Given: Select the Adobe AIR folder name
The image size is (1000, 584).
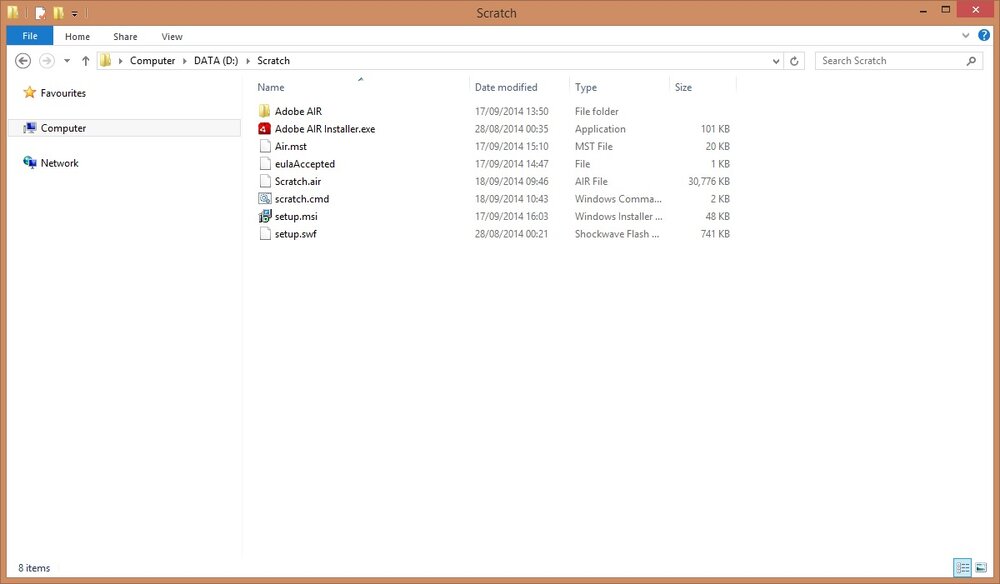Looking at the screenshot, I should click(x=298, y=111).
